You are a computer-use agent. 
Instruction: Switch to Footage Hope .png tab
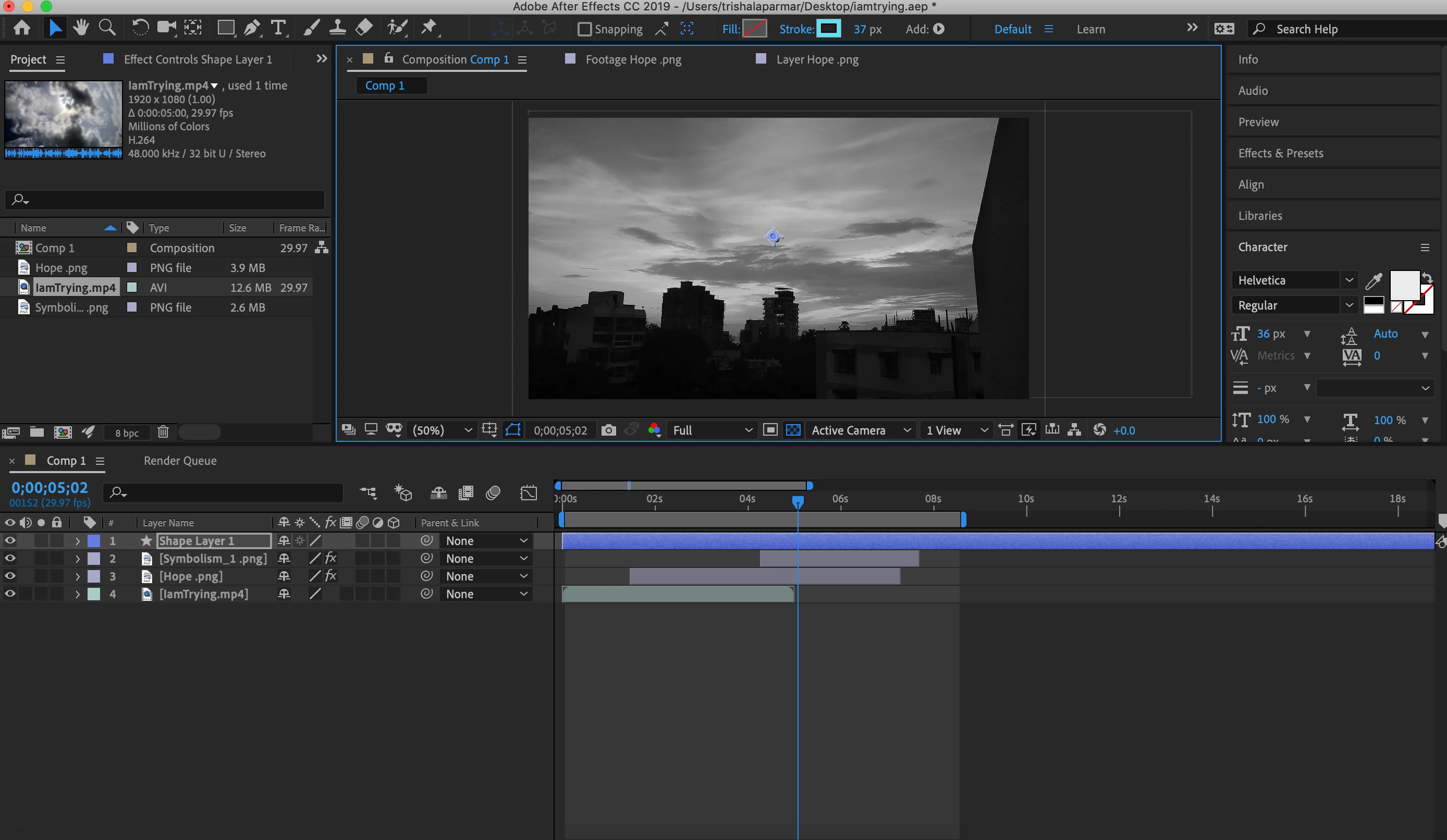pos(633,59)
